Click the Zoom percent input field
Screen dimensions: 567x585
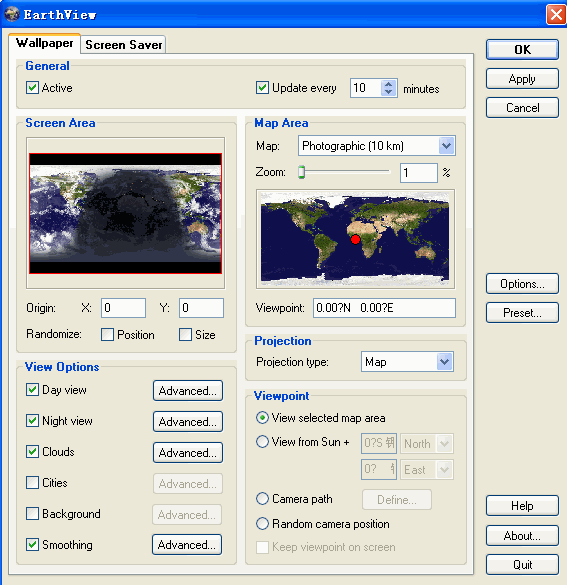[419, 173]
